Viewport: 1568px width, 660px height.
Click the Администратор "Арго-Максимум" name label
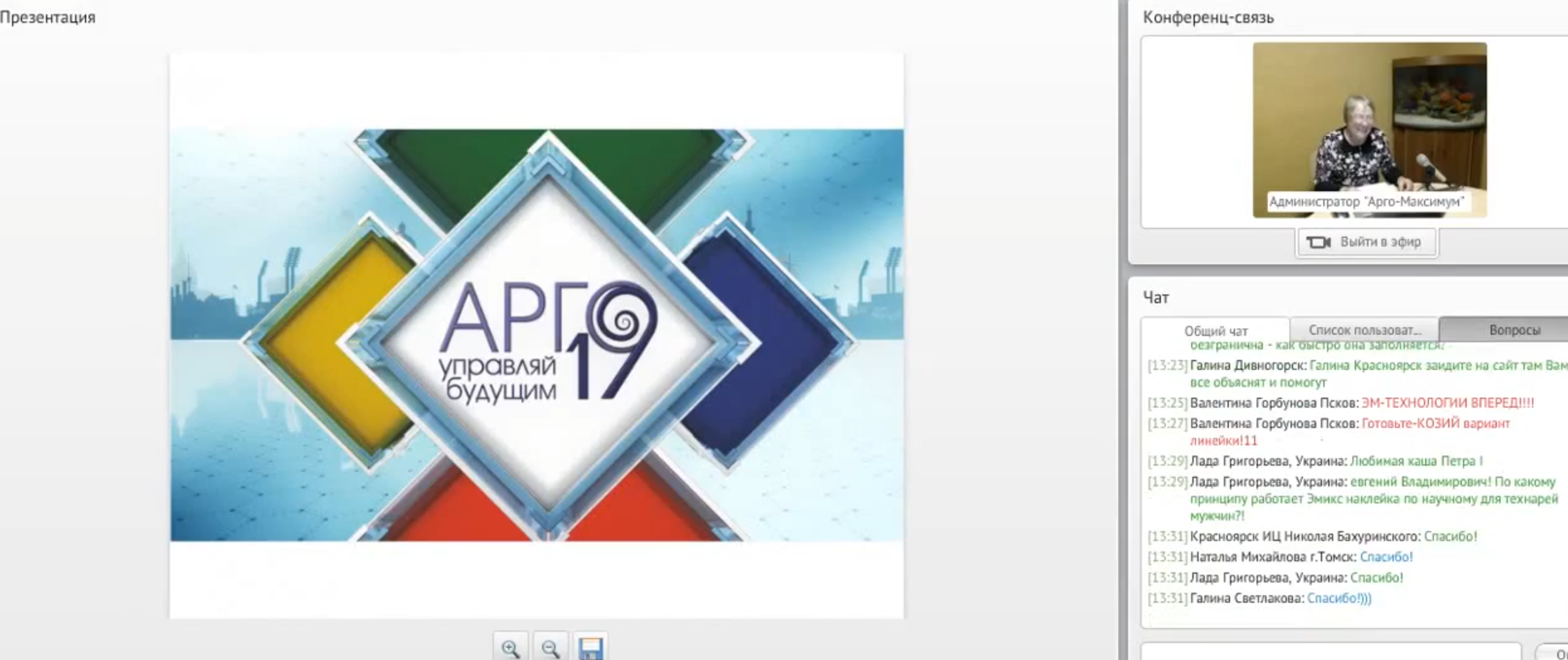click(1366, 202)
